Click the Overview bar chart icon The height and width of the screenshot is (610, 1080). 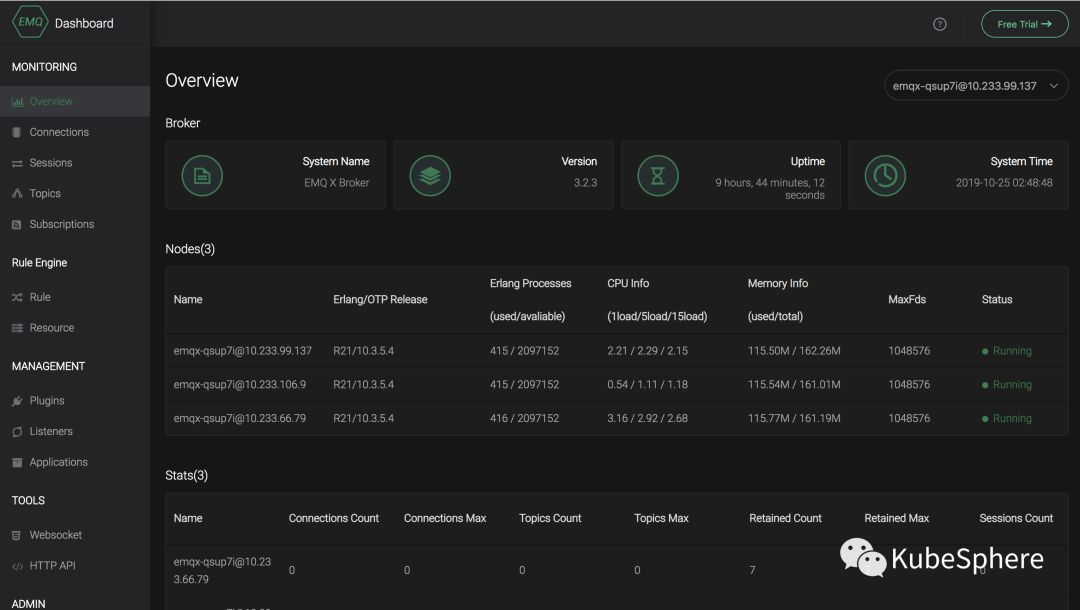[17, 102]
